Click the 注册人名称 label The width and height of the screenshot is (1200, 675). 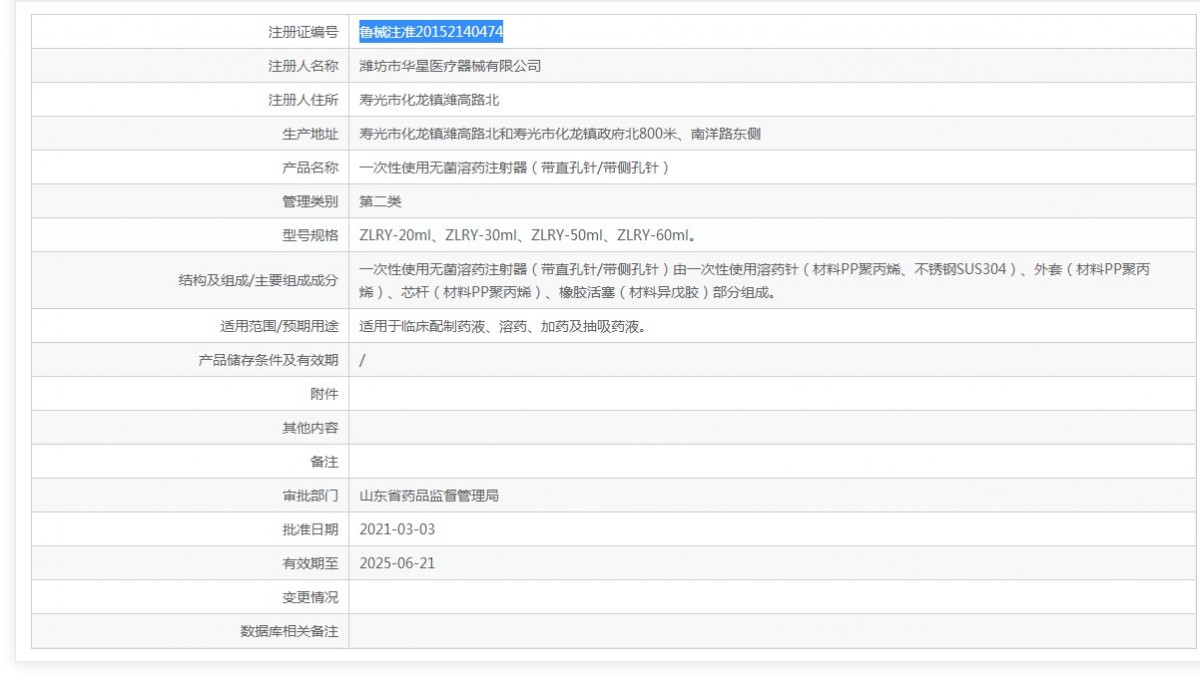click(x=303, y=66)
